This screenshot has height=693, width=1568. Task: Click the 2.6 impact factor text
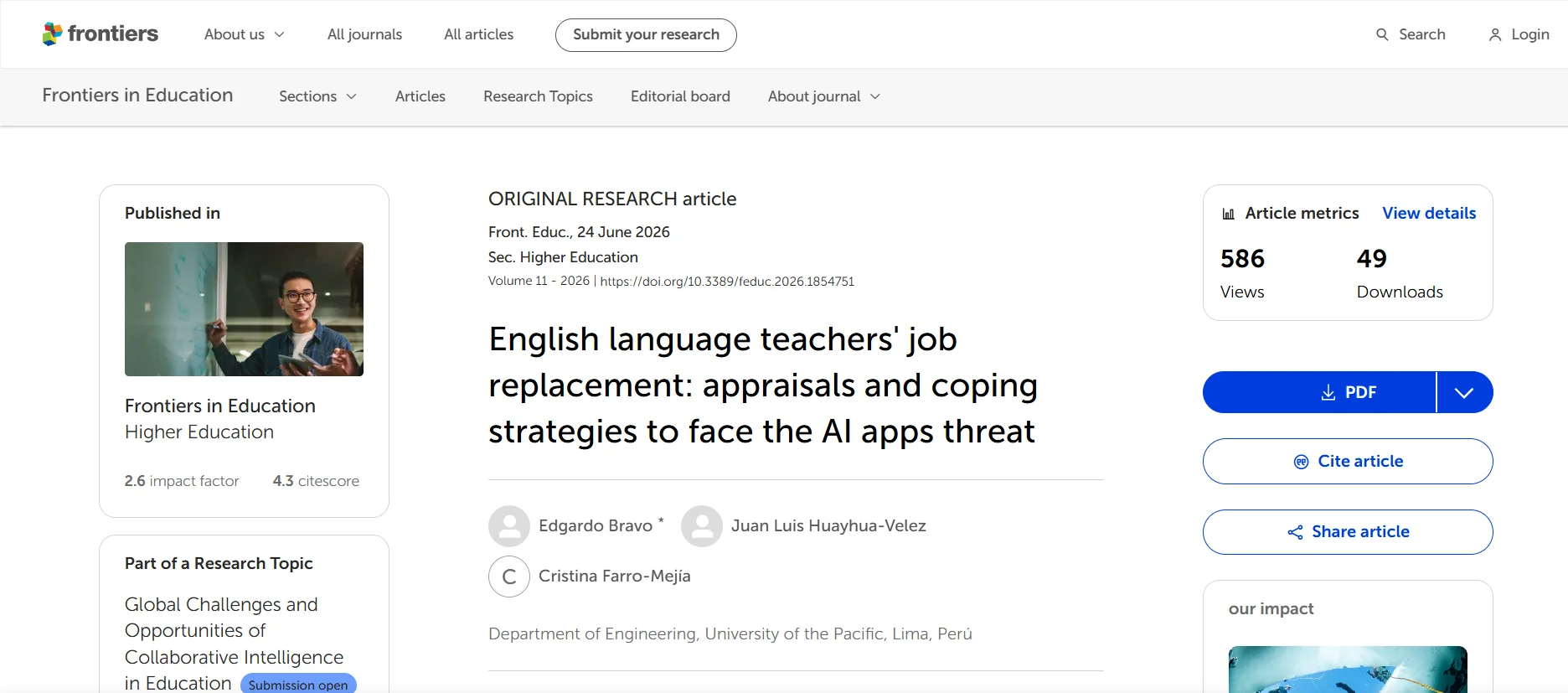click(x=182, y=481)
